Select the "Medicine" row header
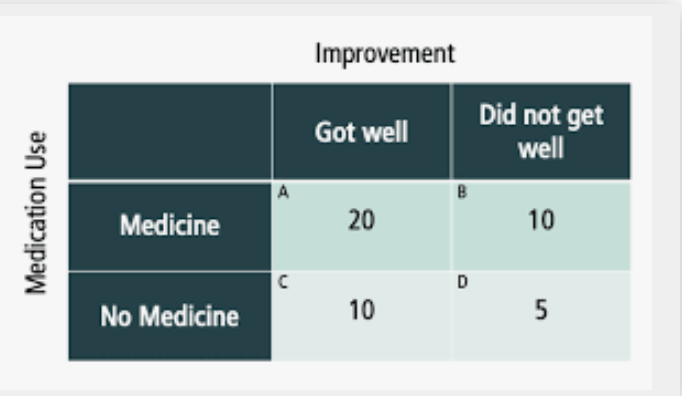Viewport: 682px width, 396px height. coord(170,227)
